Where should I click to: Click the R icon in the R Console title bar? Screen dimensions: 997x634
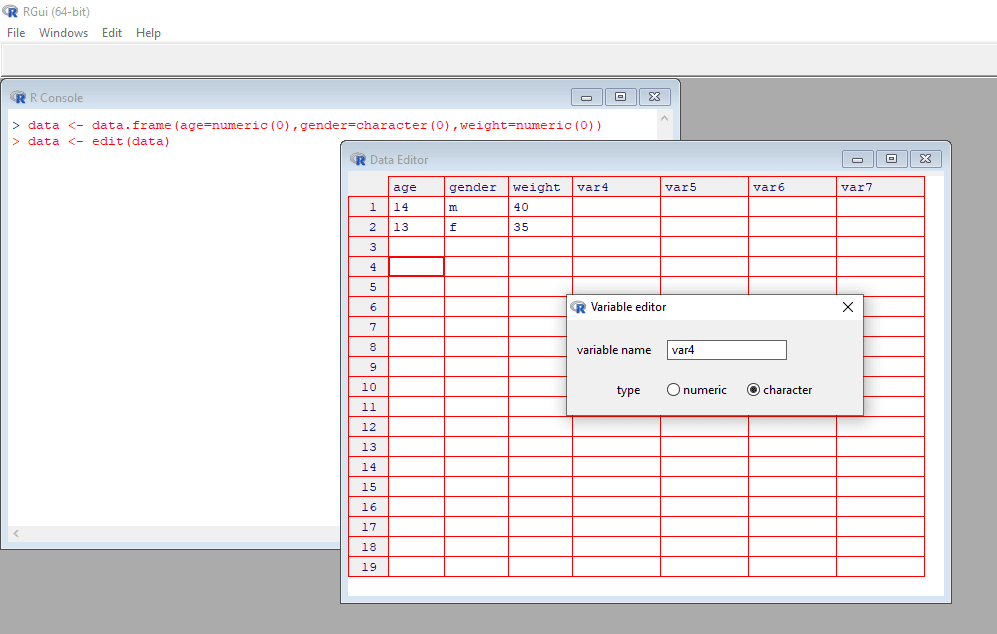pyautogui.click(x=18, y=97)
